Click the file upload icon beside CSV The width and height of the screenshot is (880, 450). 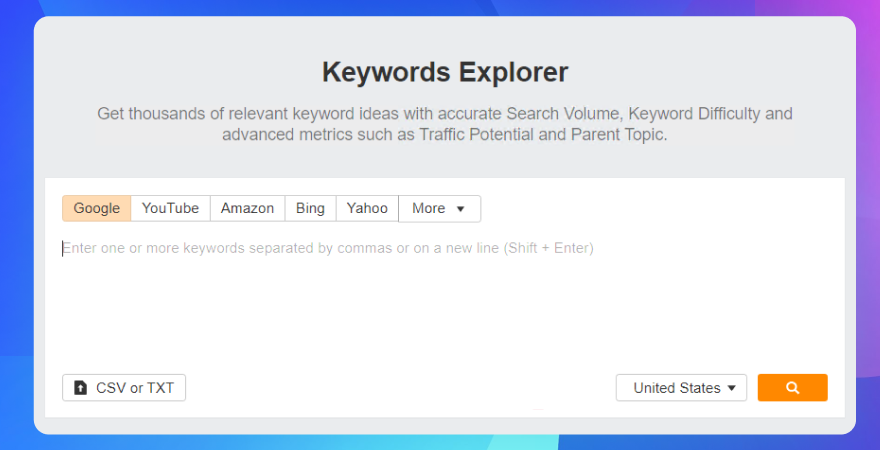[81, 388]
